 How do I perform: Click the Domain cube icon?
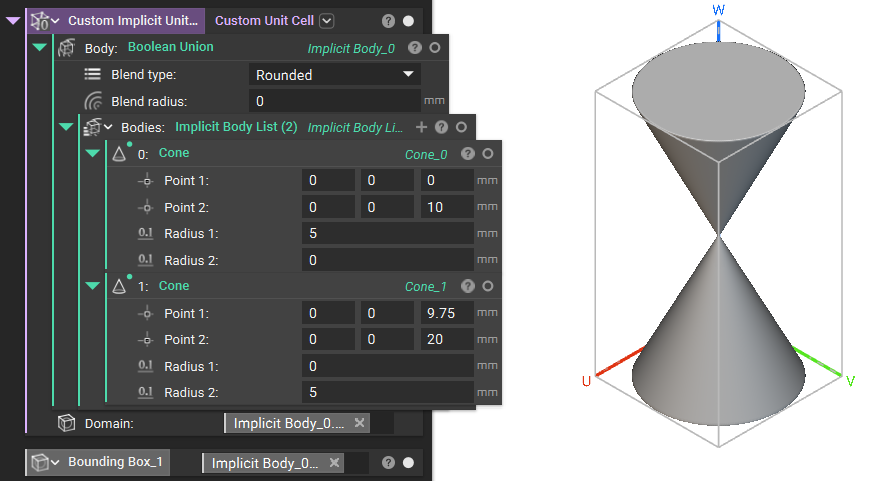pos(66,423)
